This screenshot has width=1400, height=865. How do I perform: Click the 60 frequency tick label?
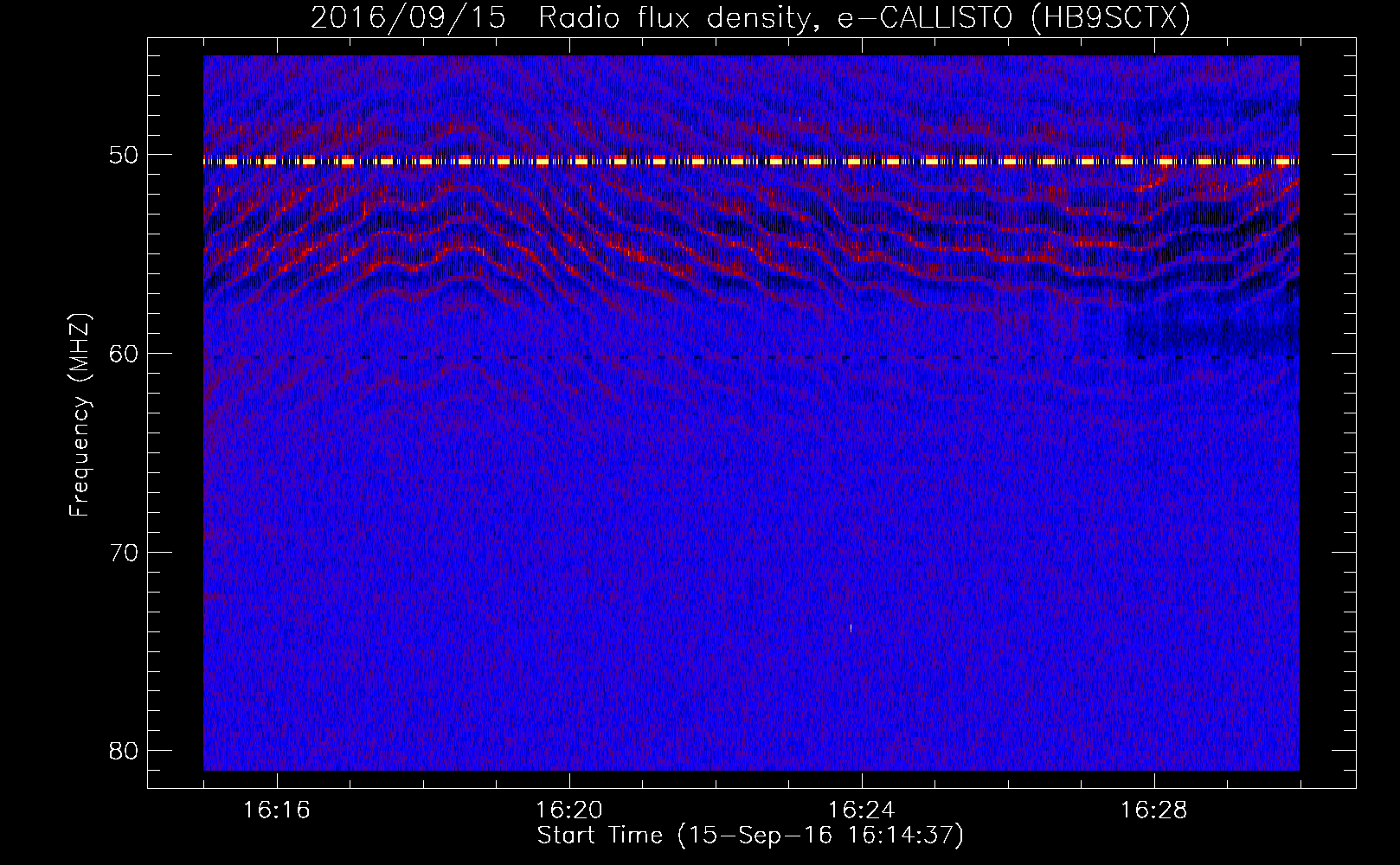point(124,354)
